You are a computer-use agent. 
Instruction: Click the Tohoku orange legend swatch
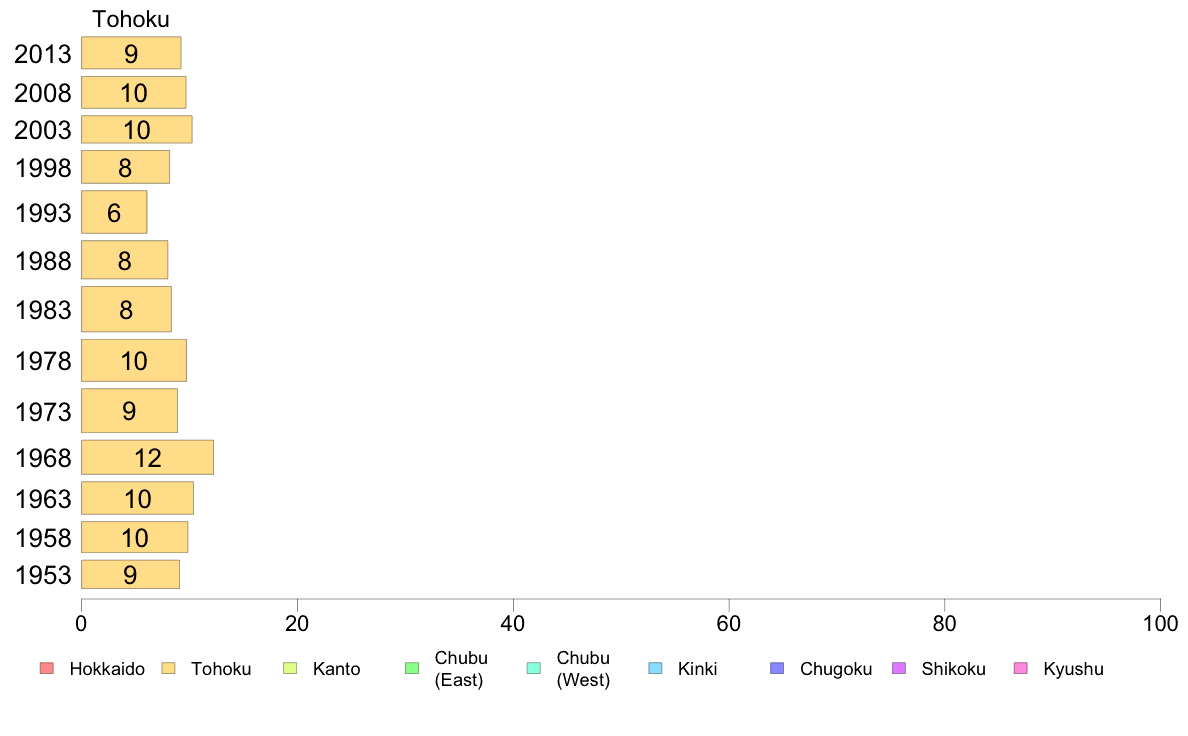(x=168, y=668)
